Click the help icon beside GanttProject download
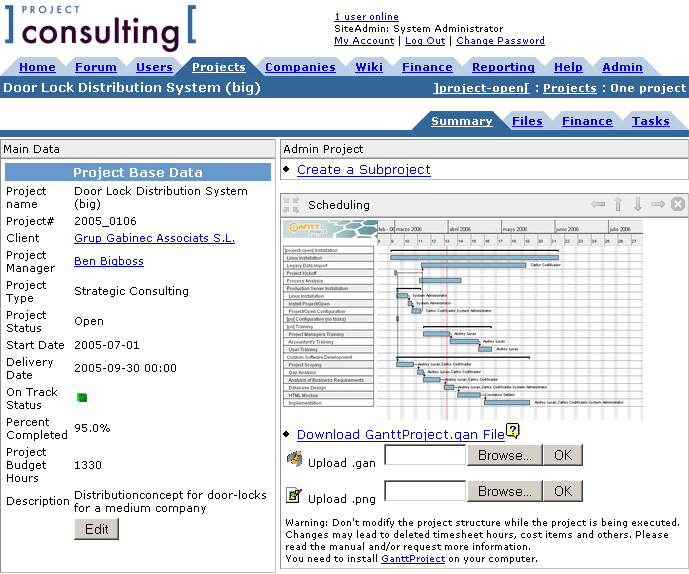This screenshot has height=574, width=689. tap(513, 431)
